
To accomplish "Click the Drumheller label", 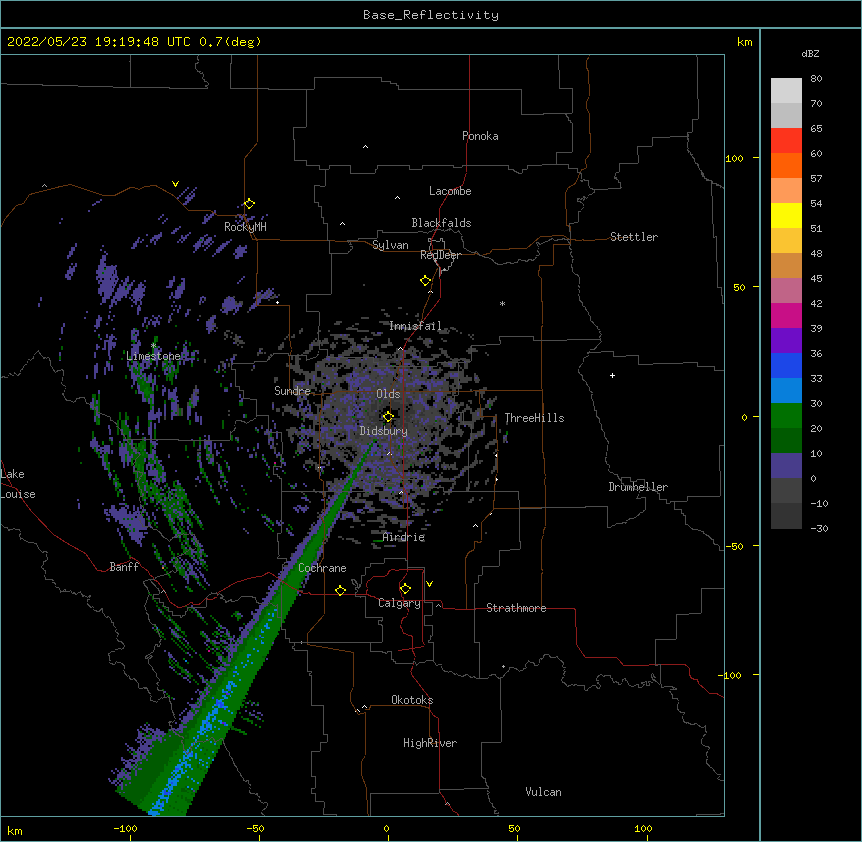I will (638, 487).
